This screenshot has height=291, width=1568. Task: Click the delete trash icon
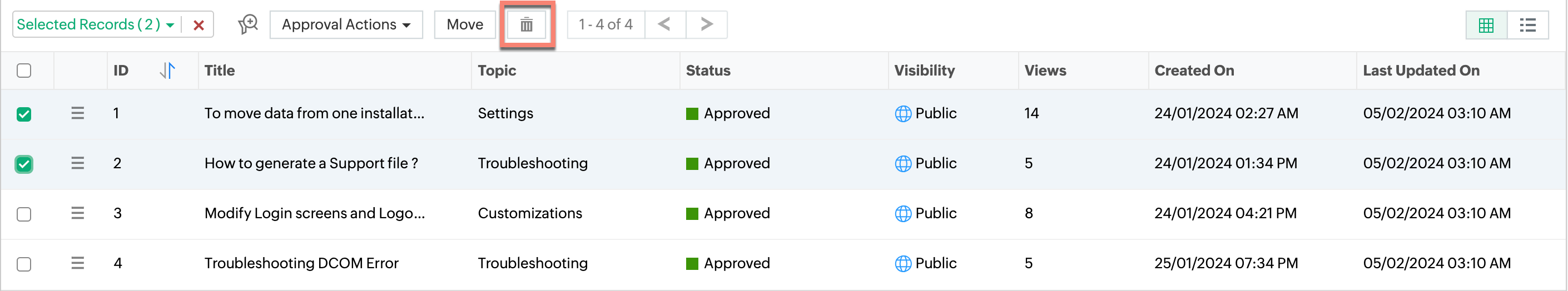point(526,25)
